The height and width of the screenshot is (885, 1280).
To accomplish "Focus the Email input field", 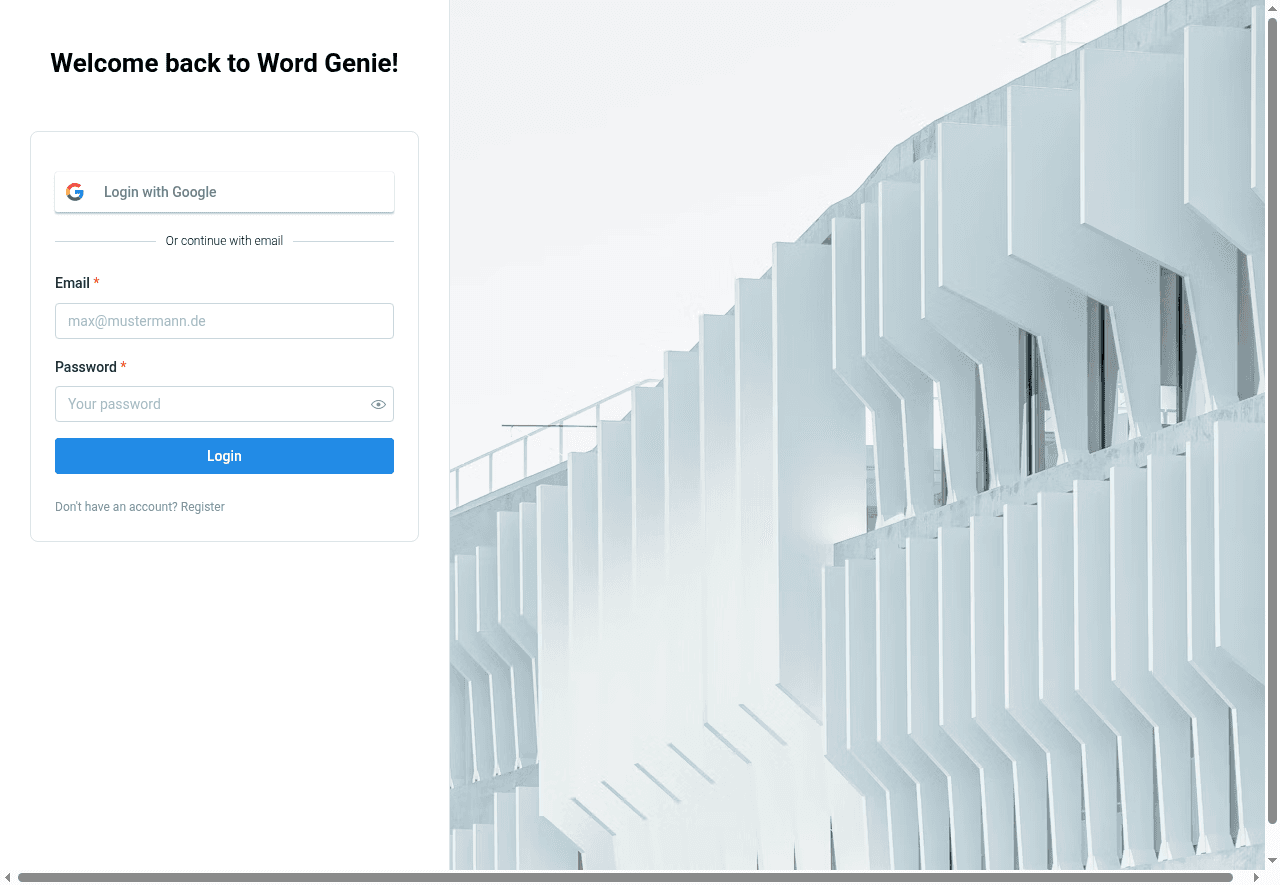I will click(224, 321).
